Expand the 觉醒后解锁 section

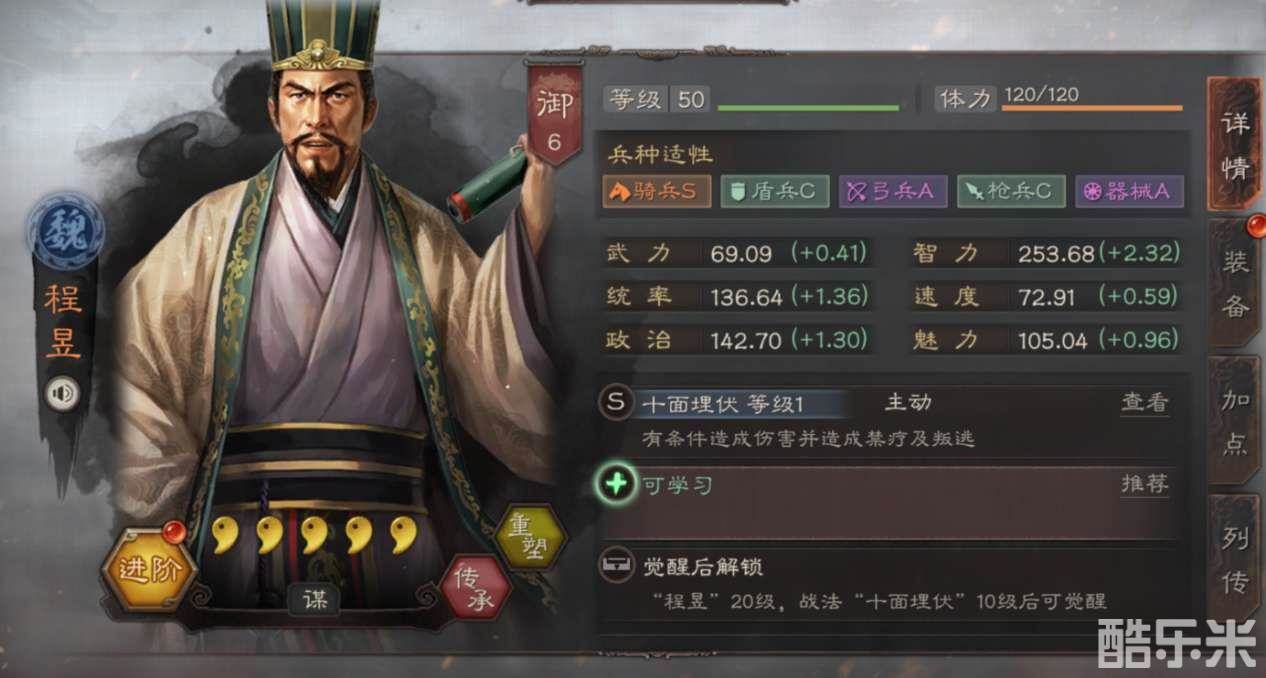tap(892, 585)
